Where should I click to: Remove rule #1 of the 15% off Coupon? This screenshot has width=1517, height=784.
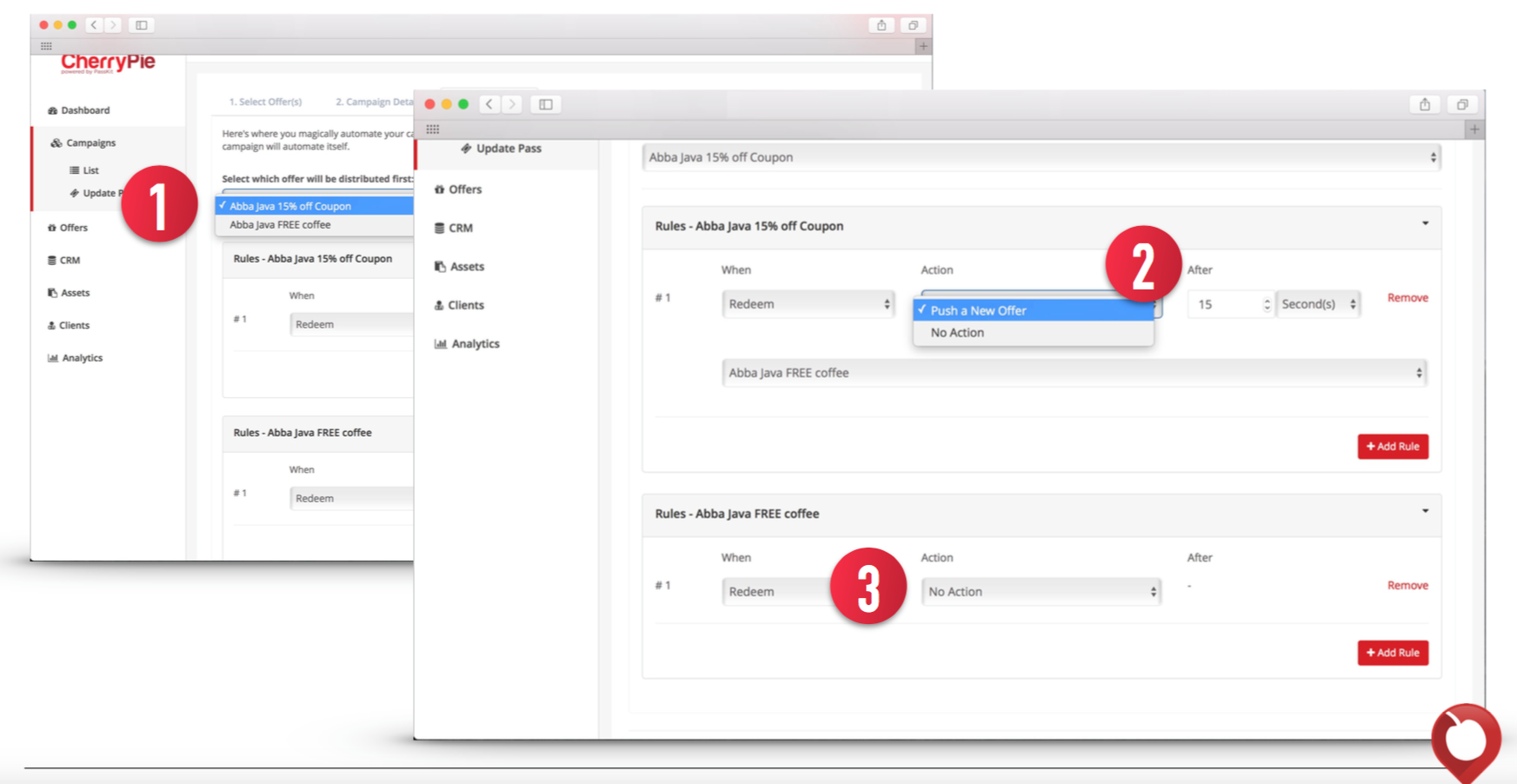[x=1407, y=297]
